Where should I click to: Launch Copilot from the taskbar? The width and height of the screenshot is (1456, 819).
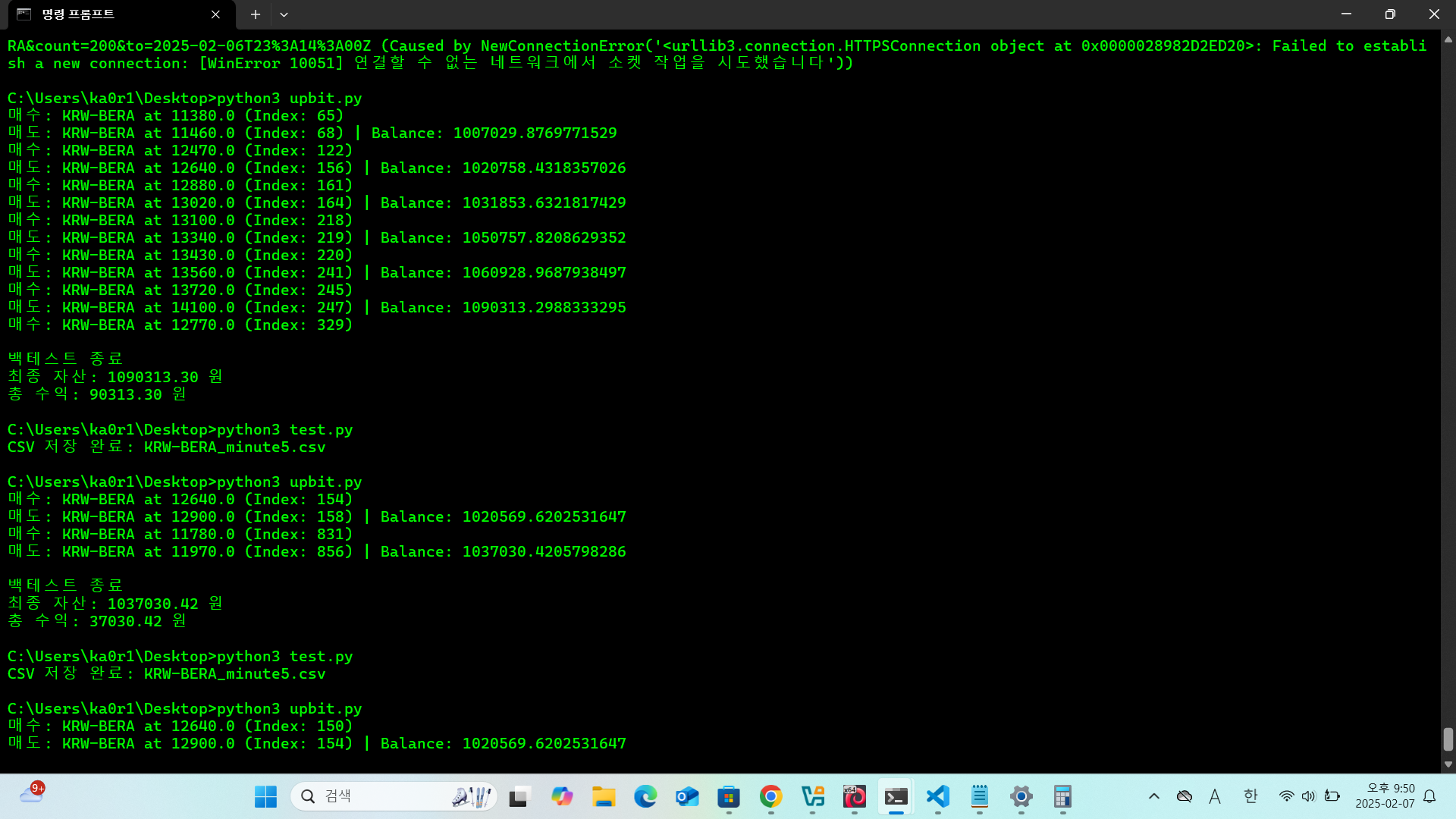[562, 796]
